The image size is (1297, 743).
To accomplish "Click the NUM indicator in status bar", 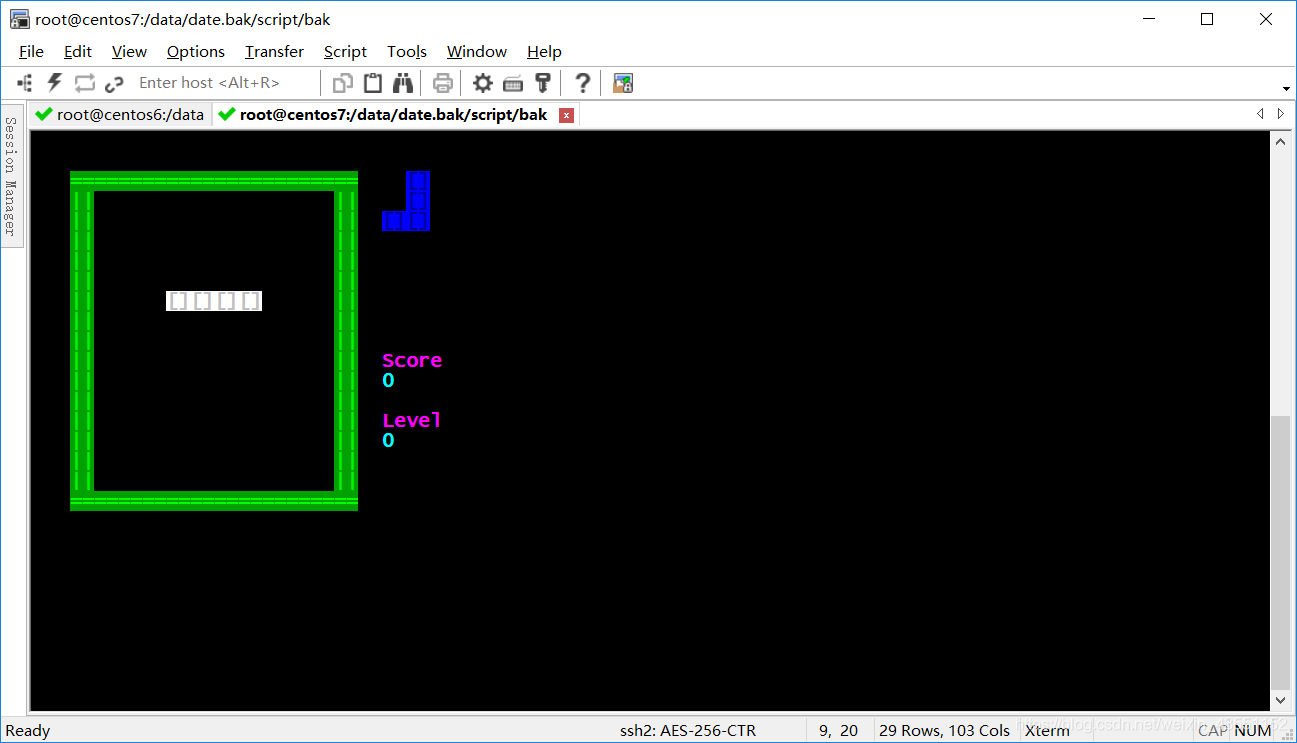I will click(1253, 731).
